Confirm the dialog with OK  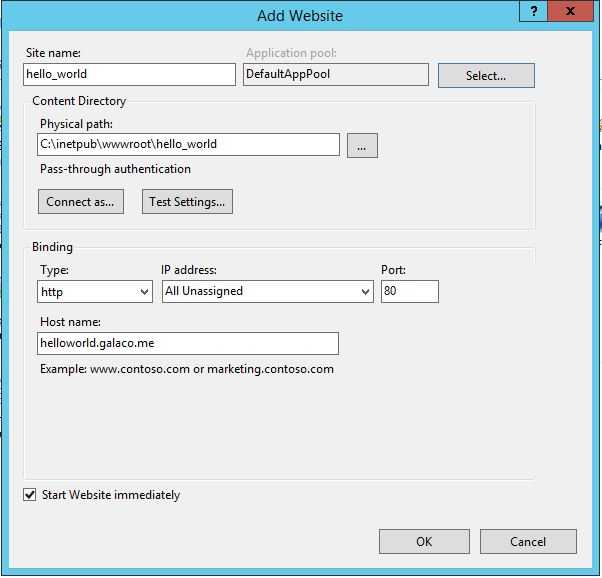[424, 542]
